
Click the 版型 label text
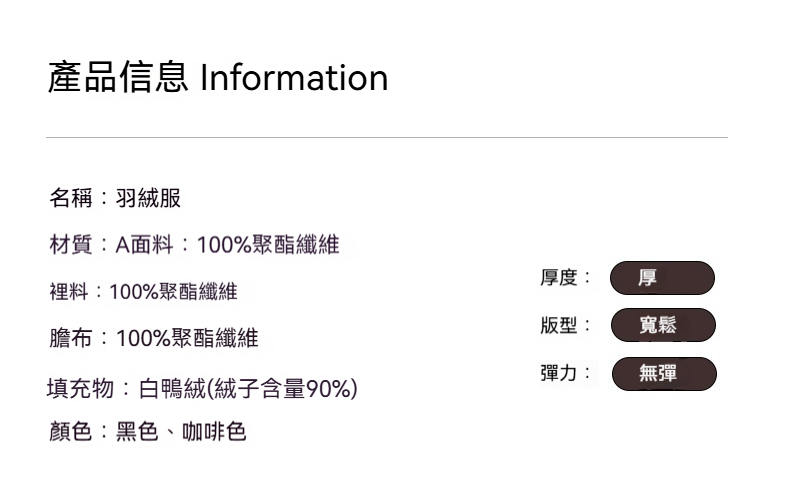(x=560, y=325)
